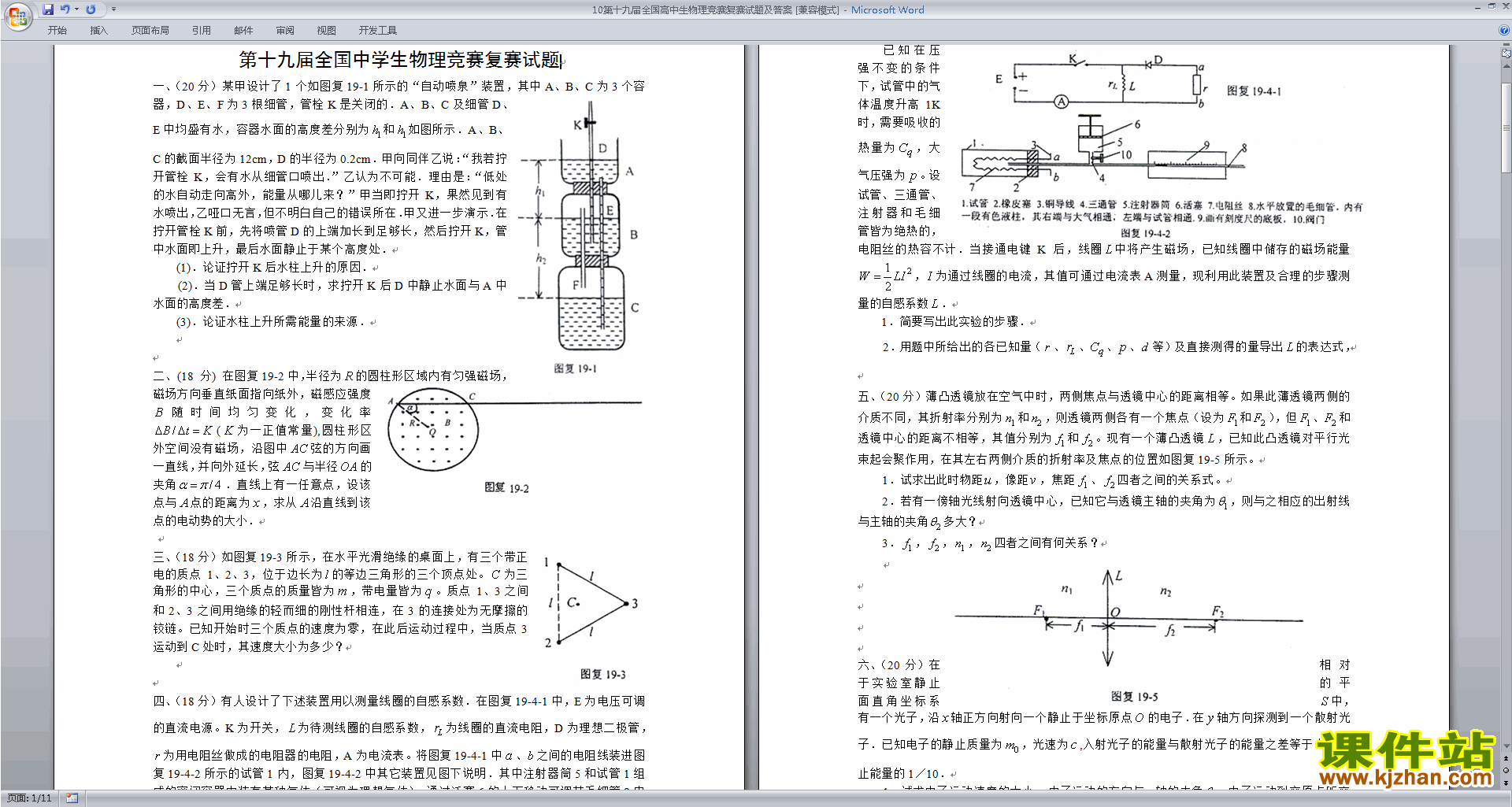Screen dimensions: 1512x807
Task: Switch to the 视图 tab
Action: click(327, 31)
